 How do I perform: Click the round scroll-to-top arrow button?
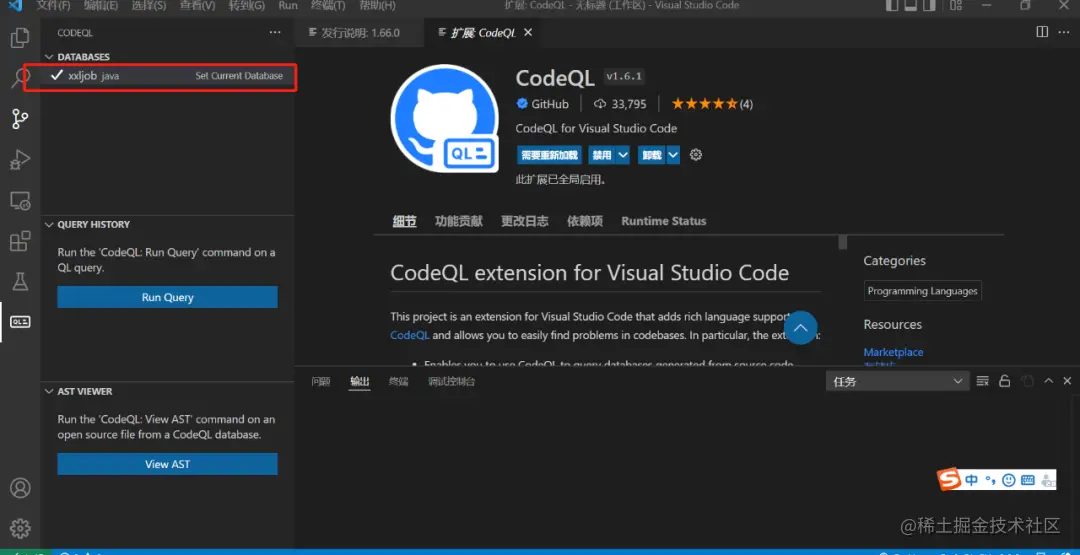coord(800,328)
